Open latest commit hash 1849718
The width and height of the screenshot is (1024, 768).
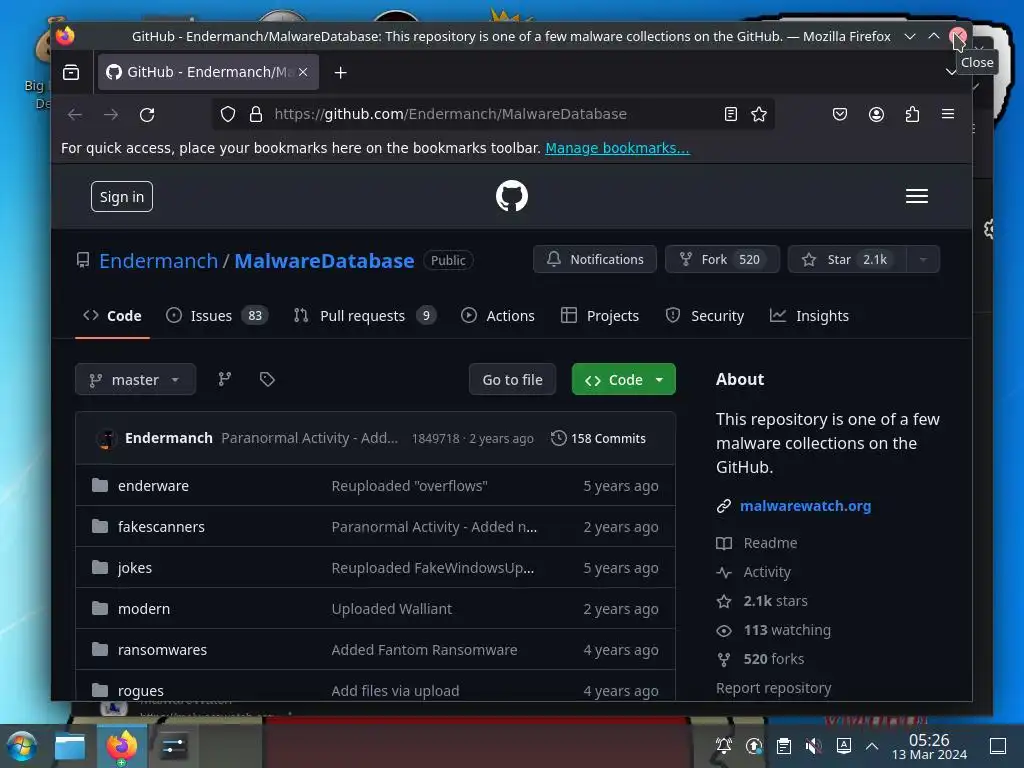point(435,439)
